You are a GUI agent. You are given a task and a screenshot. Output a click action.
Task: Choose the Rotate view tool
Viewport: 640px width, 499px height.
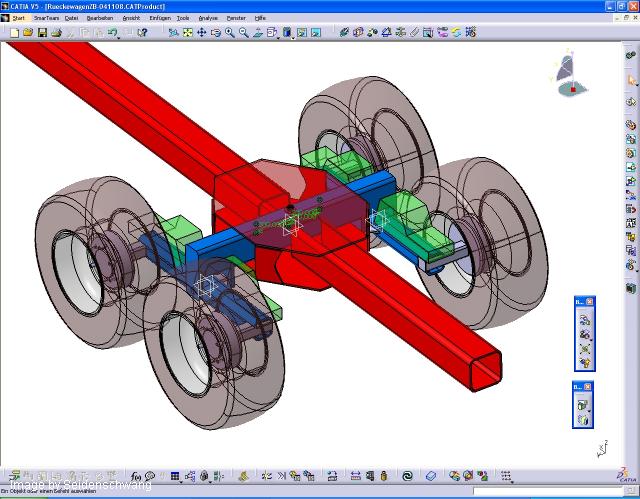(x=215, y=33)
